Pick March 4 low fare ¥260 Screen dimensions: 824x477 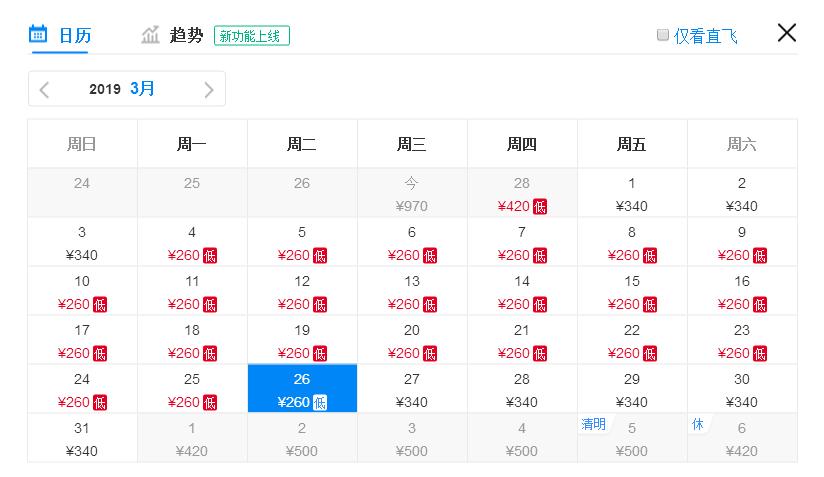coord(192,242)
